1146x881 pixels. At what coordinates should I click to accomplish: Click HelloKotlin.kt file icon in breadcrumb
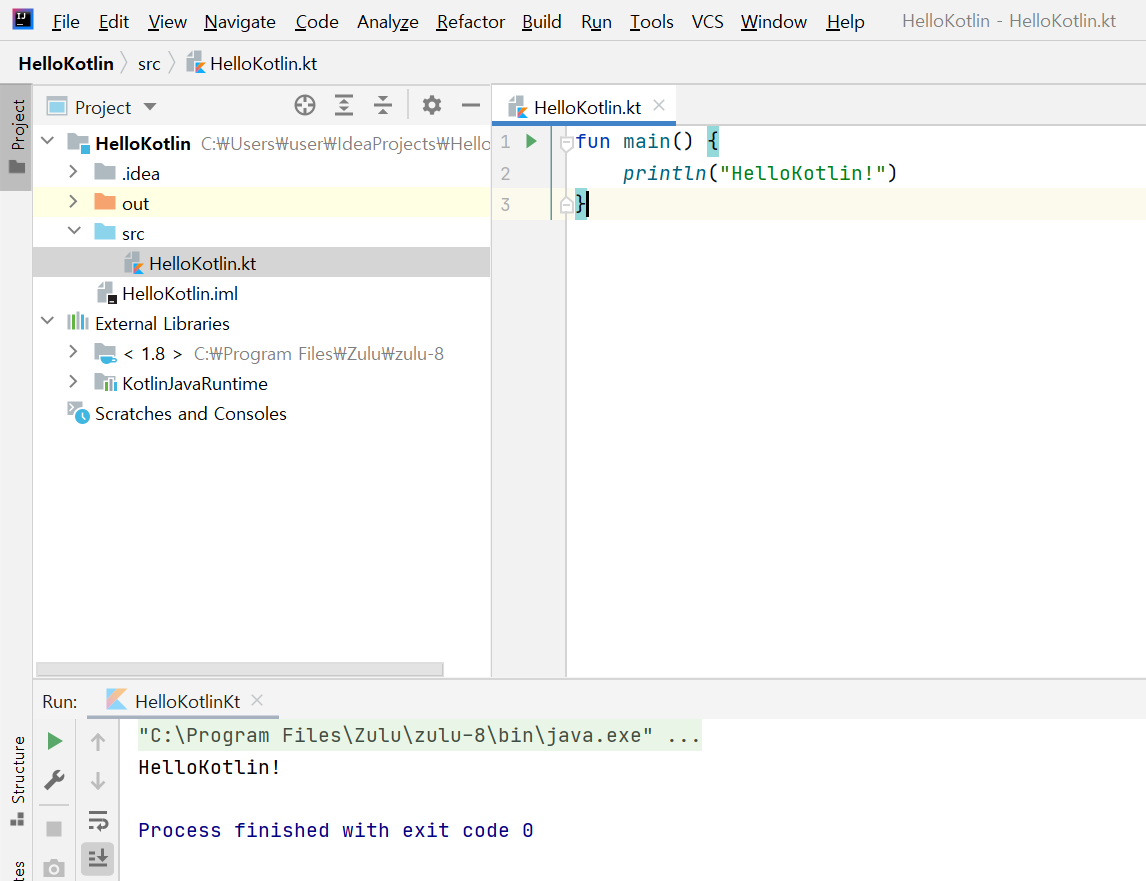(x=195, y=63)
